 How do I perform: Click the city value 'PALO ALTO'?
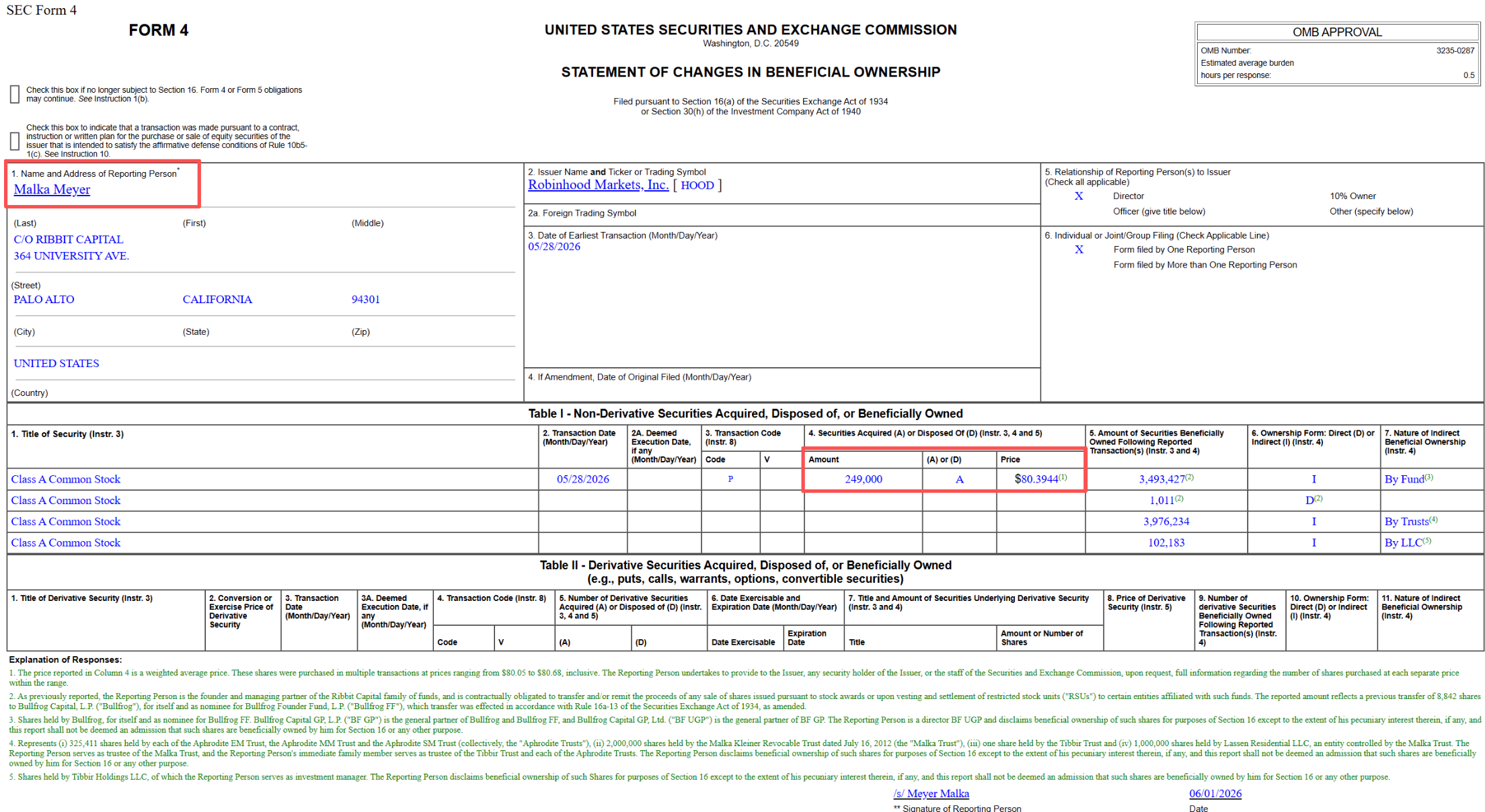click(x=44, y=300)
